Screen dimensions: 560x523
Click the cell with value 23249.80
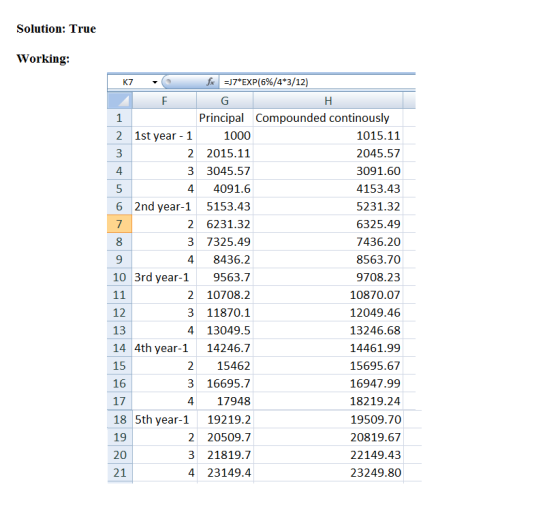[x=329, y=473]
